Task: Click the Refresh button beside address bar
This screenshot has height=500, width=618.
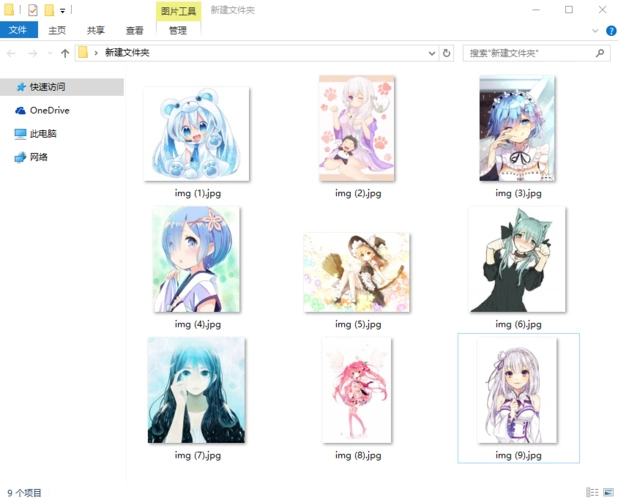Action: [447, 53]
